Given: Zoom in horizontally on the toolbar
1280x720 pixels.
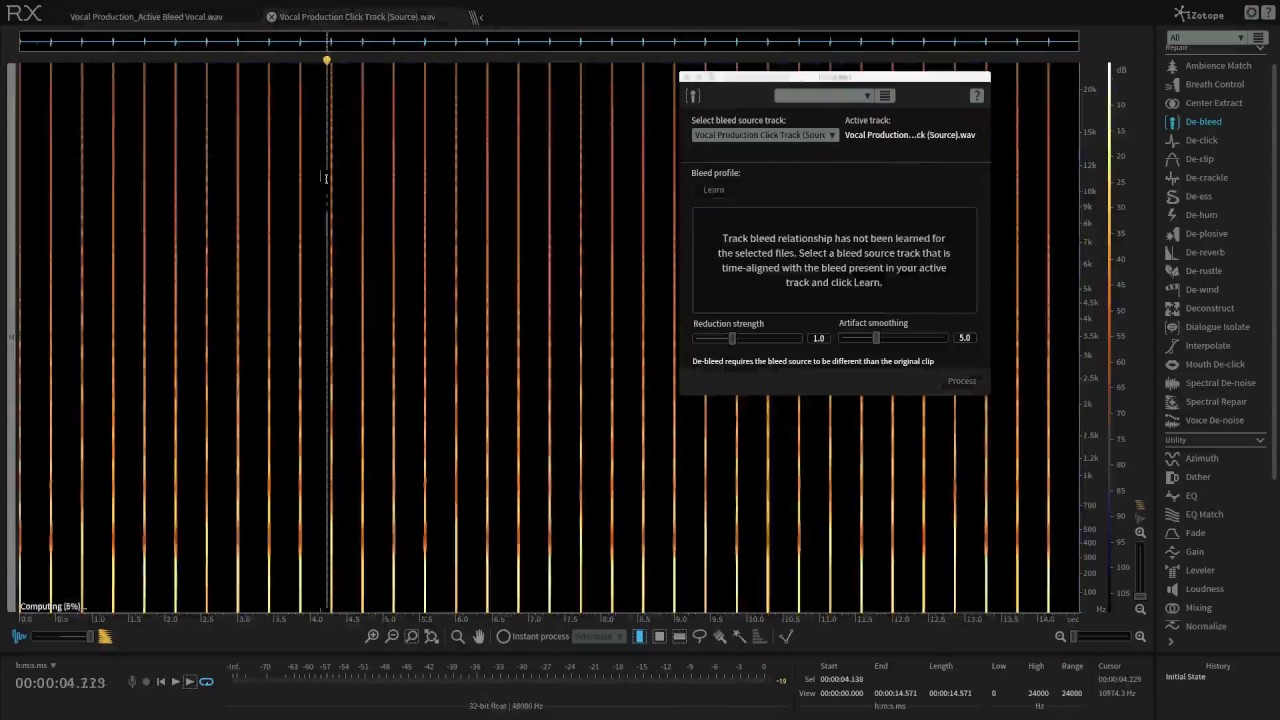Looking at the screenshot, I should coord(372,636).
